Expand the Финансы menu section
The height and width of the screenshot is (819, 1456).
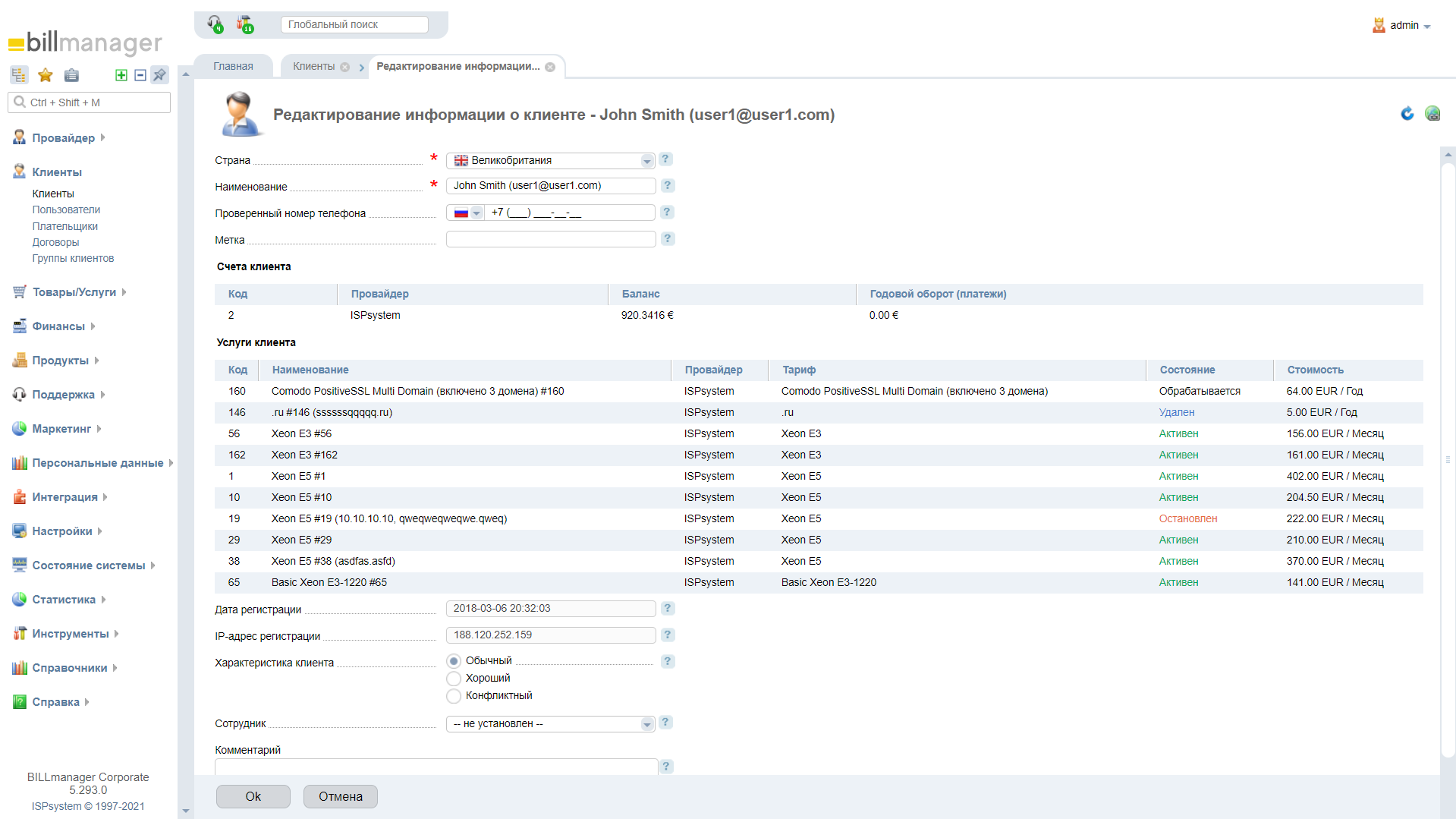tap(58, 326)
